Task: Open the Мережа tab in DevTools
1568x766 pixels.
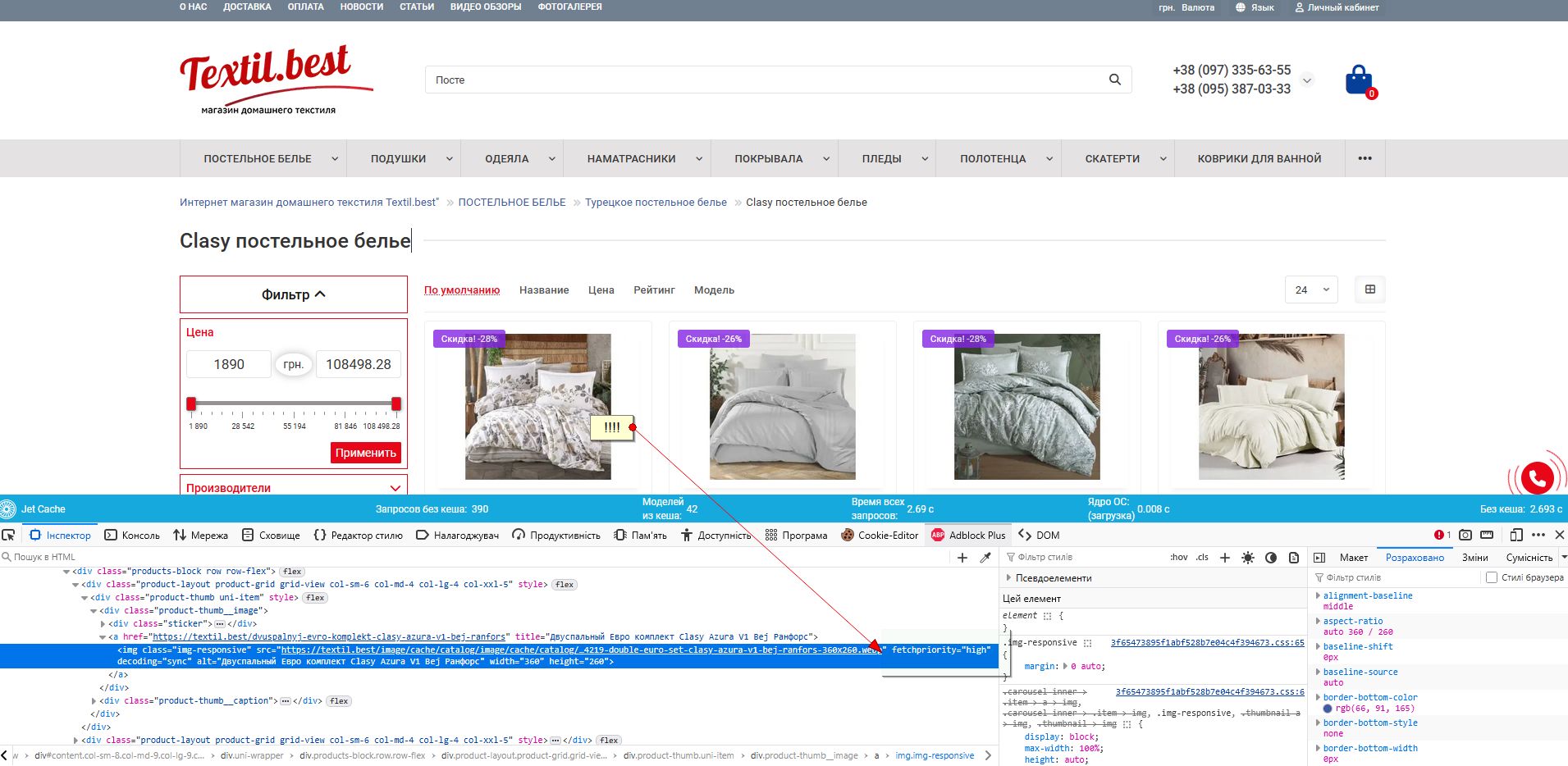Action: [x=200, y=536]
